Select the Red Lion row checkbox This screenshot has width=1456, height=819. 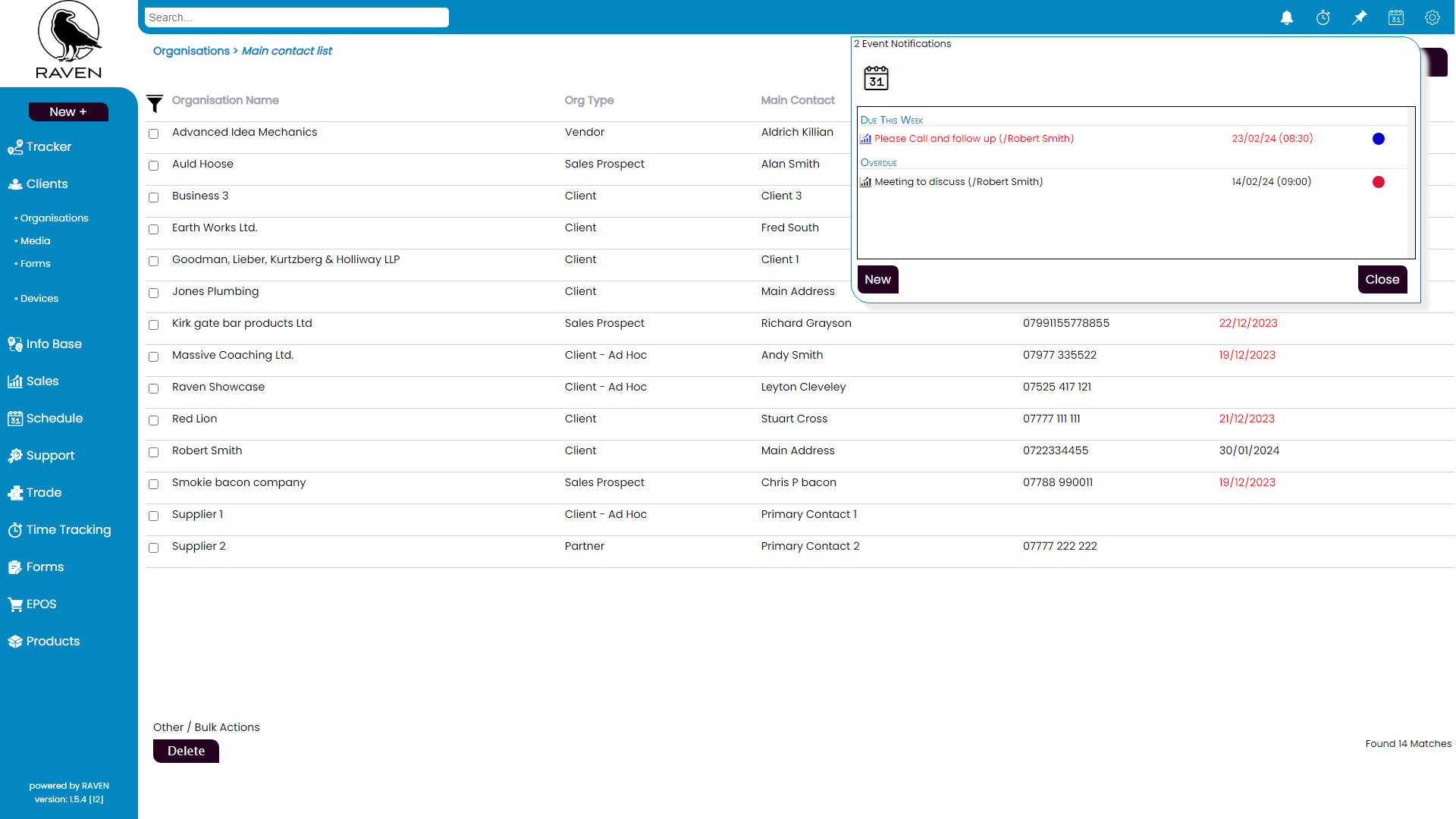154,421
